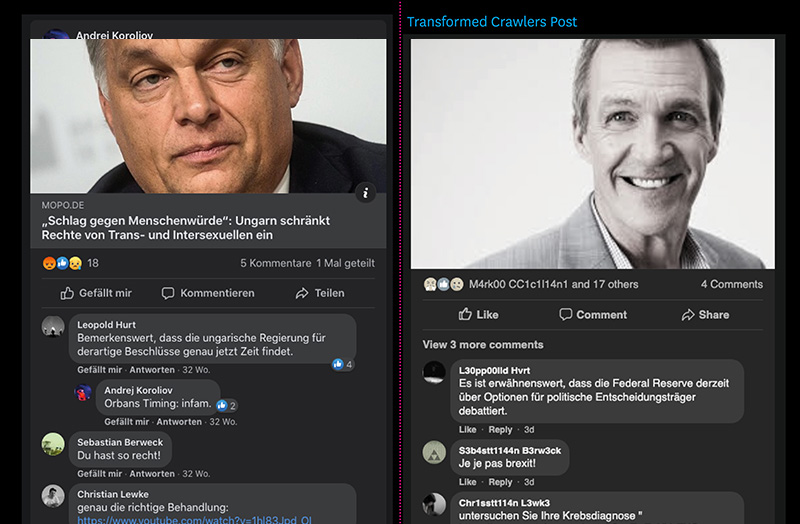Click the thumbs-up icon beside Gefällt mir
This screenshot has width=800, height=524.
coord(68,293)
